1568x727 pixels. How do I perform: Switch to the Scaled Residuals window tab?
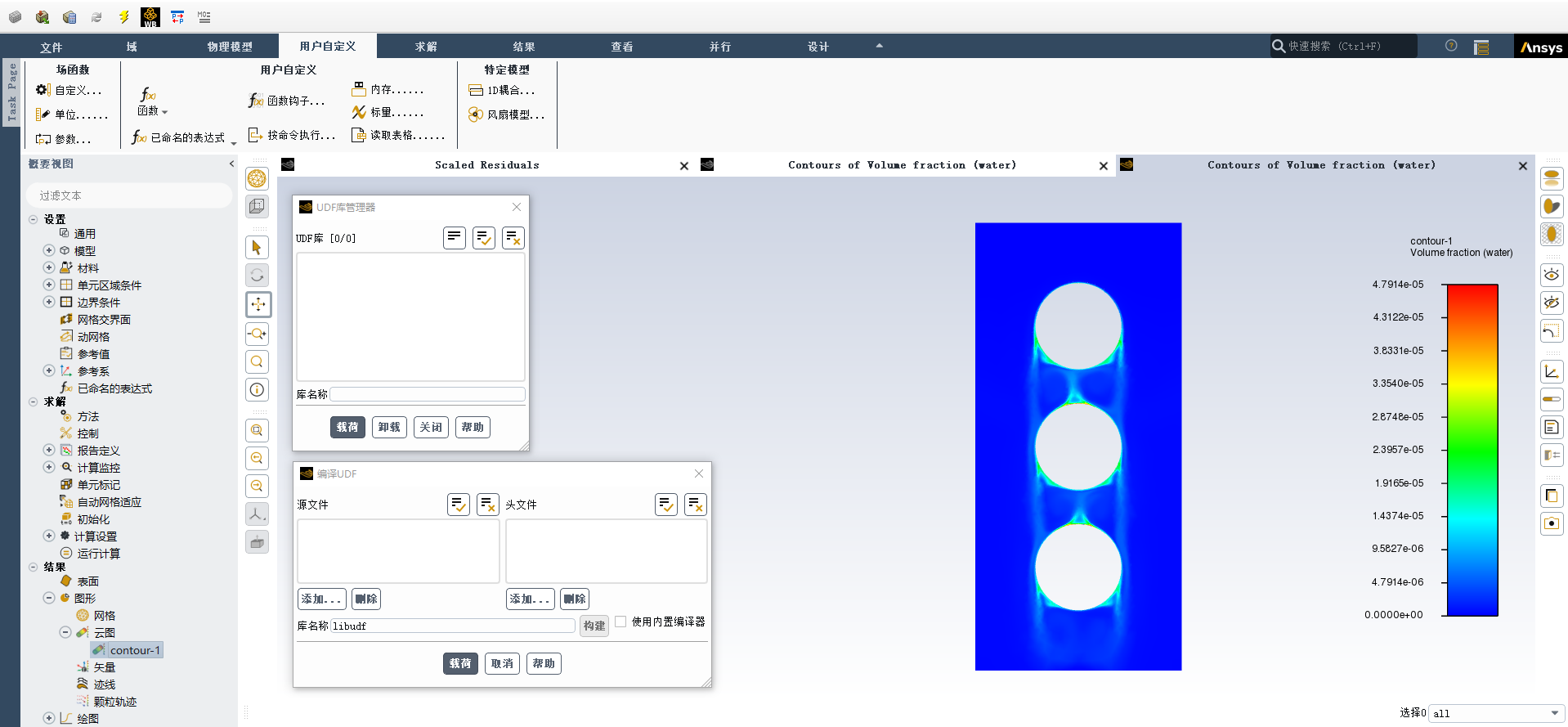point(486,165)
